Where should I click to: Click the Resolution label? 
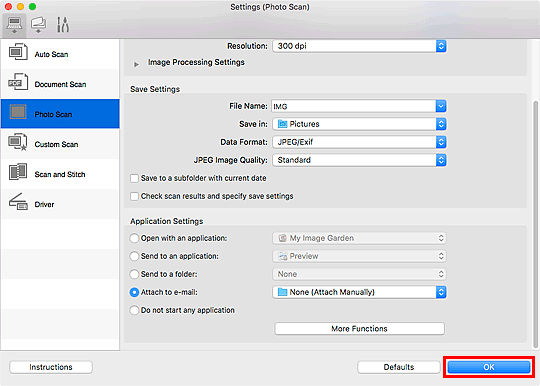click(247, 46)
